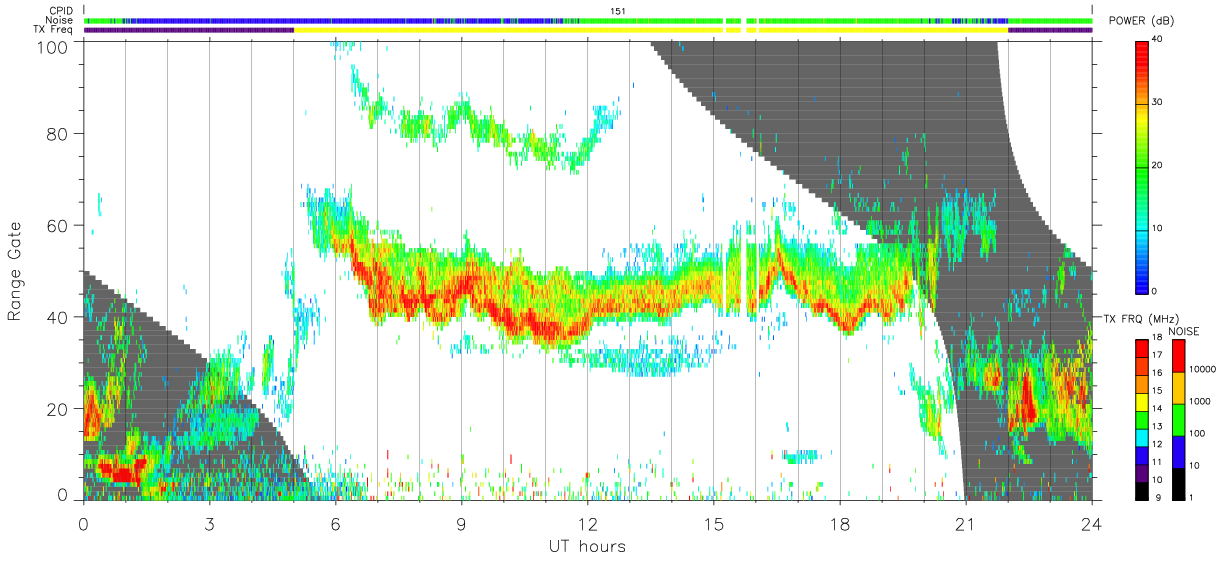This screenshot has height=567, width=1228.
Task: Select the TX Freq row label above the plot
Action: coord(53,29)
